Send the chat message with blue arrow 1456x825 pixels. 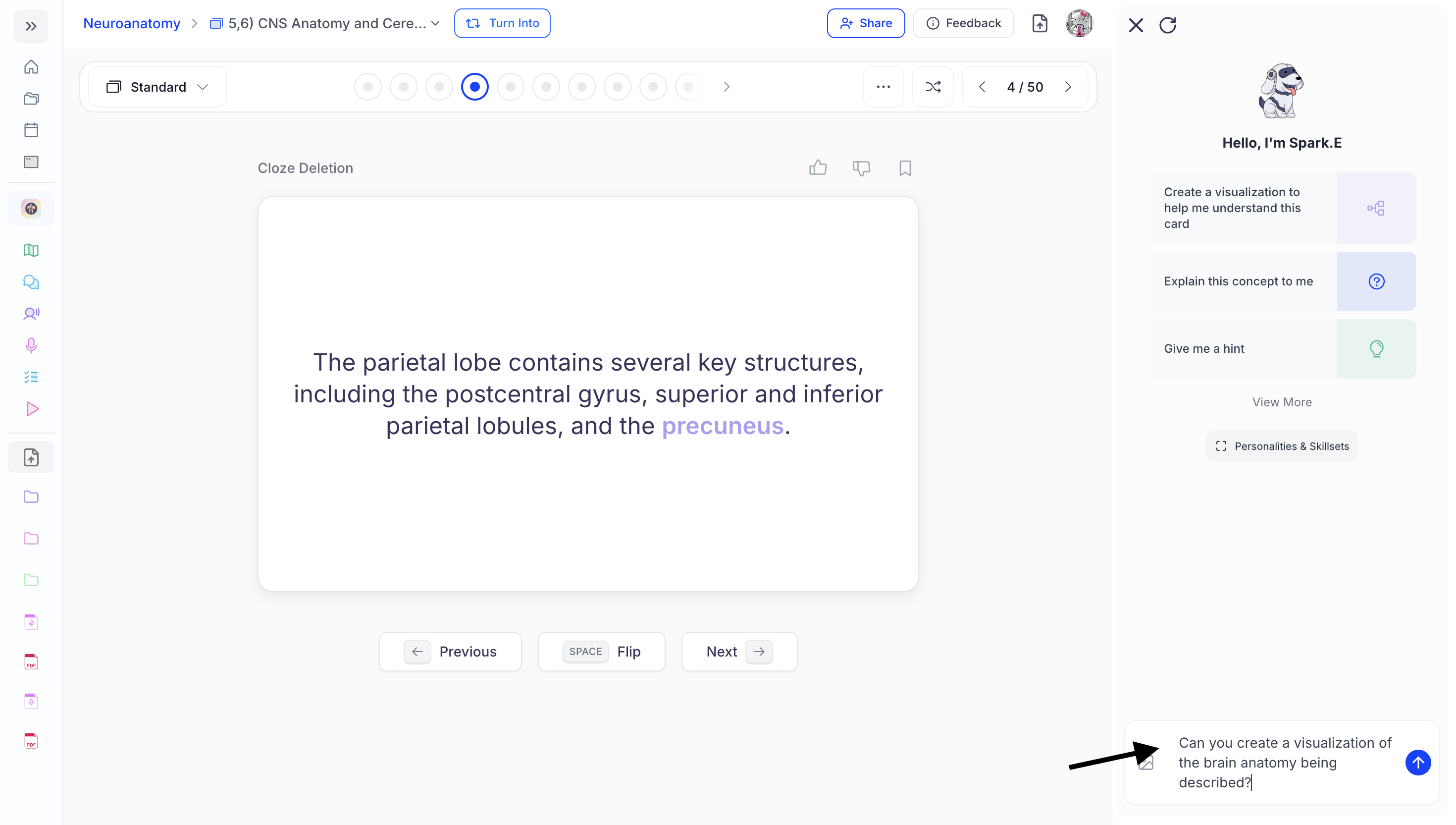(x=1417, y=762)
